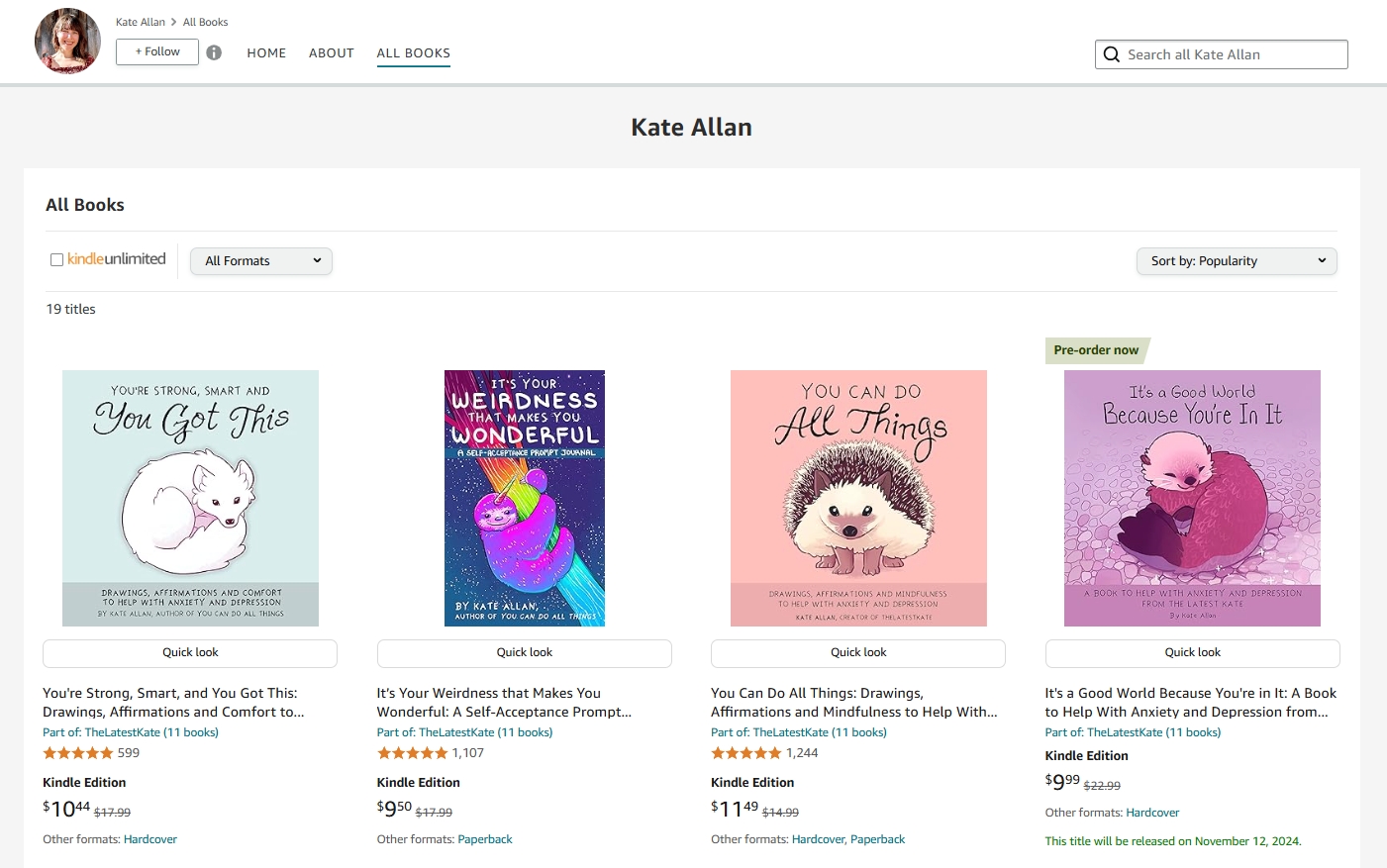The width and height of the screenshot is (1387, 868).
Task: Click the $9.50 Kindle price
Action: [394, 809]
